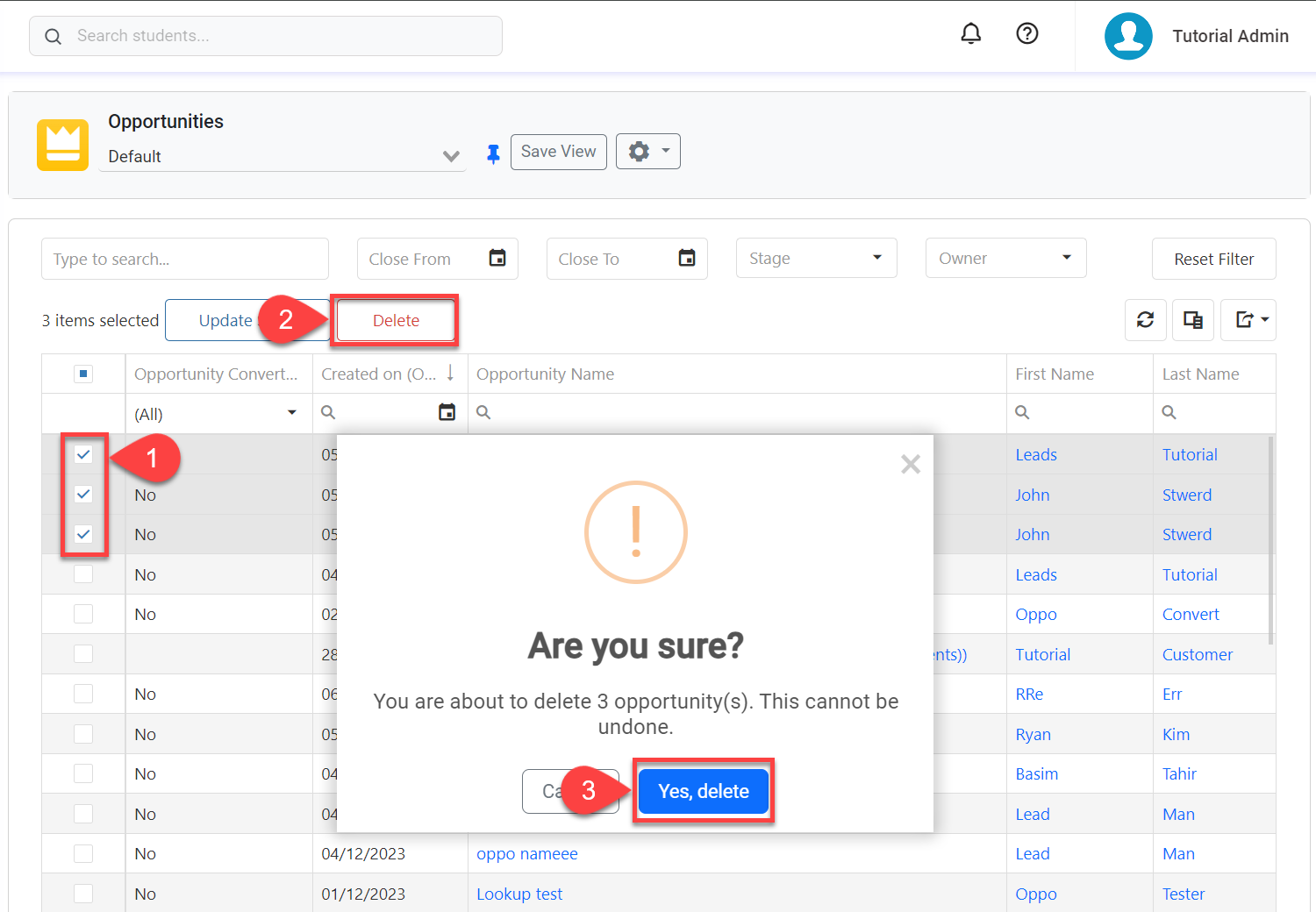Open the RRe first name link
The height and width of the screenshot is (912, 1316).
tap(1029, 694)
